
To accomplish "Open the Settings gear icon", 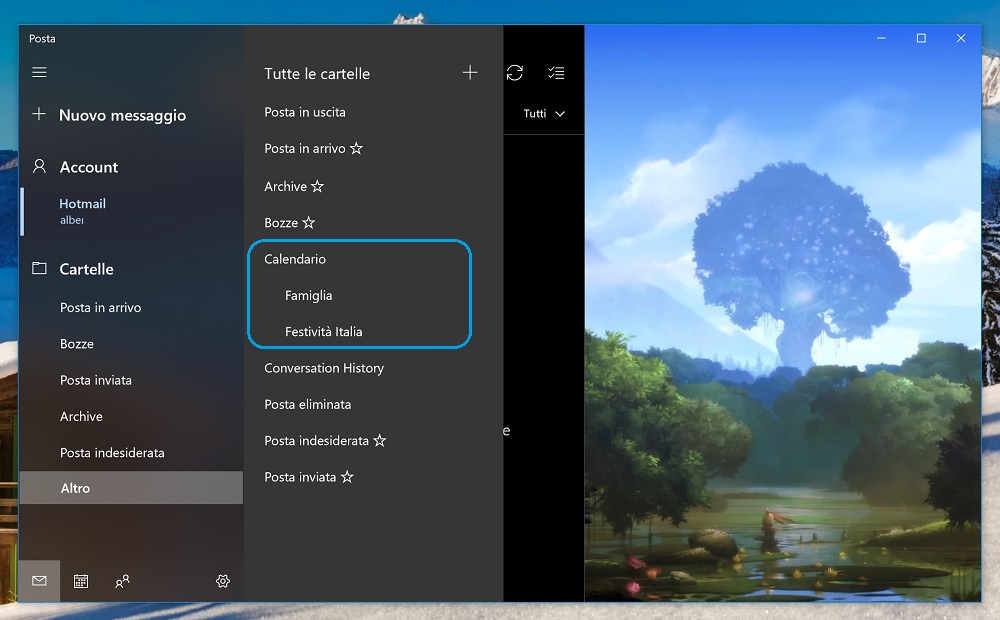I will click(223, 580).
